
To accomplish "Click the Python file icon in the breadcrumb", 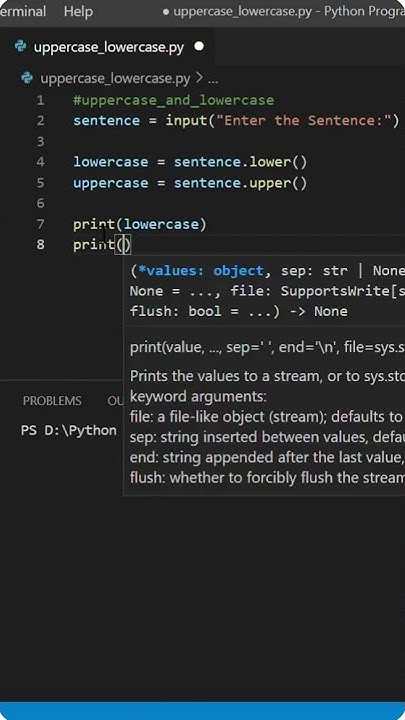I will (28, 79).
